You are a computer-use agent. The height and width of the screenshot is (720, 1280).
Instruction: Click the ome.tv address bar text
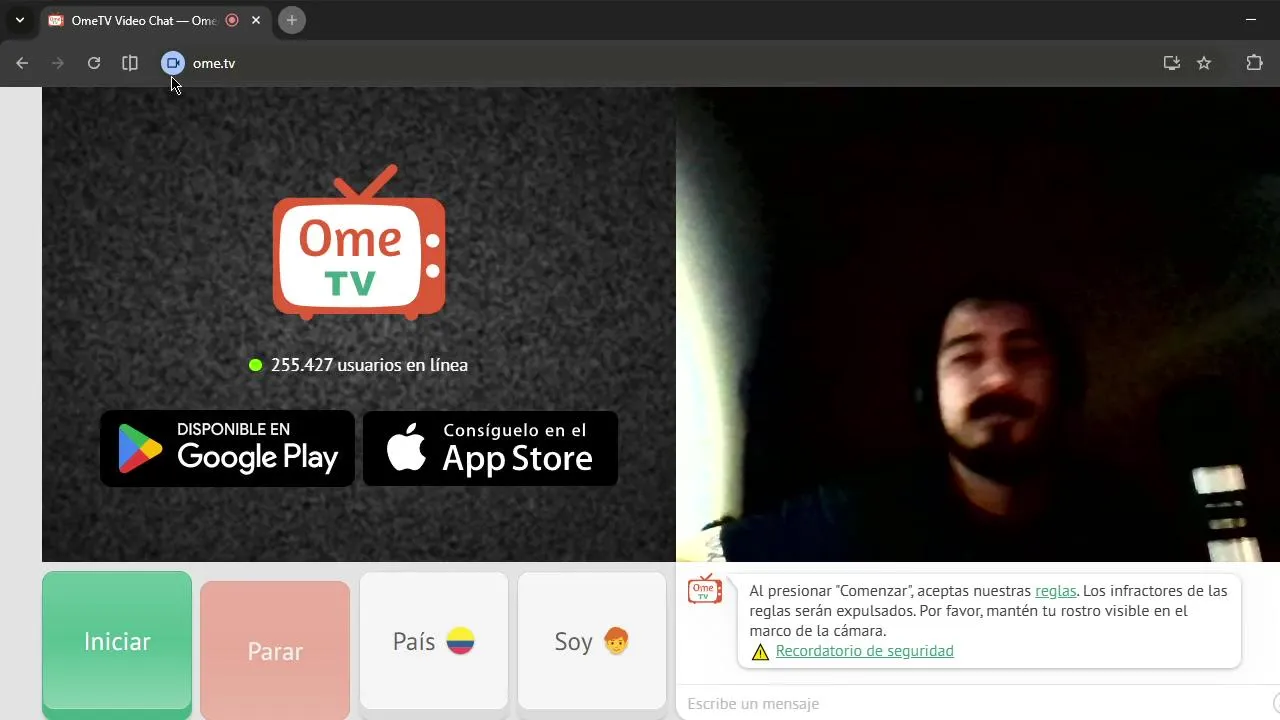pos(214,63)
